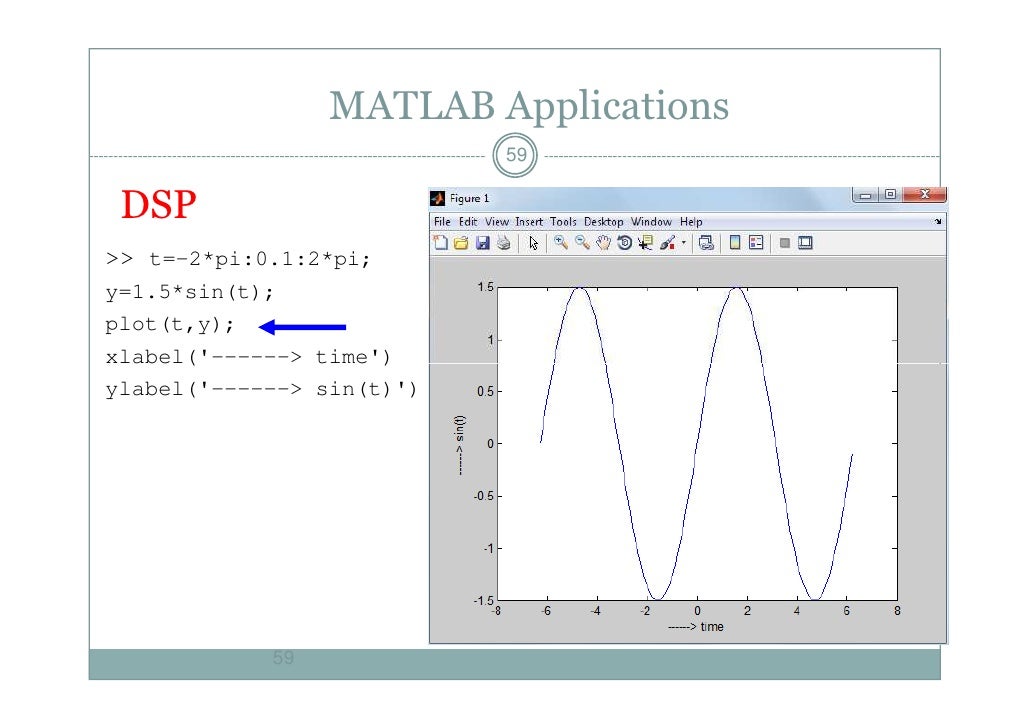Click the code line 'plot(t,y);'
Screen dimensions: 1030x728
pyautogui.click(x=169, y=325)
